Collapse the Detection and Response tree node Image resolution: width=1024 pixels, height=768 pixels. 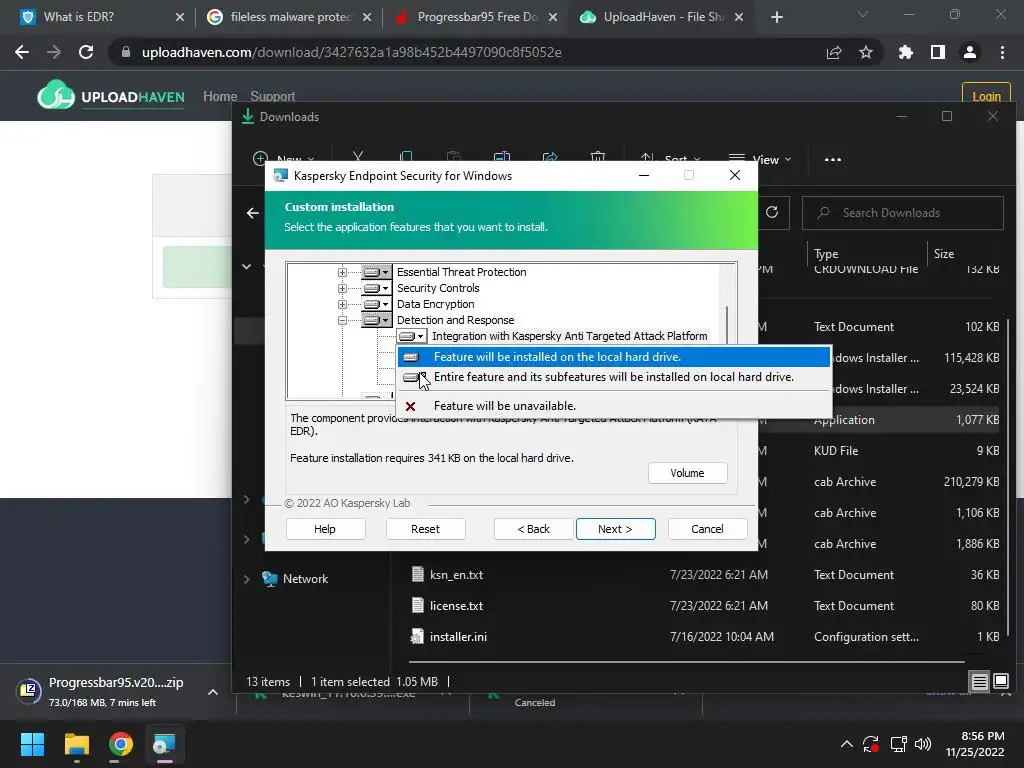(x=342, y=320)
